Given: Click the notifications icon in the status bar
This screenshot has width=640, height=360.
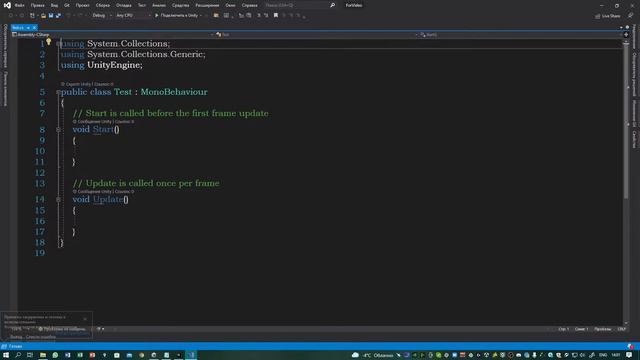Looking at the screenshot, I should click(631, 347).
